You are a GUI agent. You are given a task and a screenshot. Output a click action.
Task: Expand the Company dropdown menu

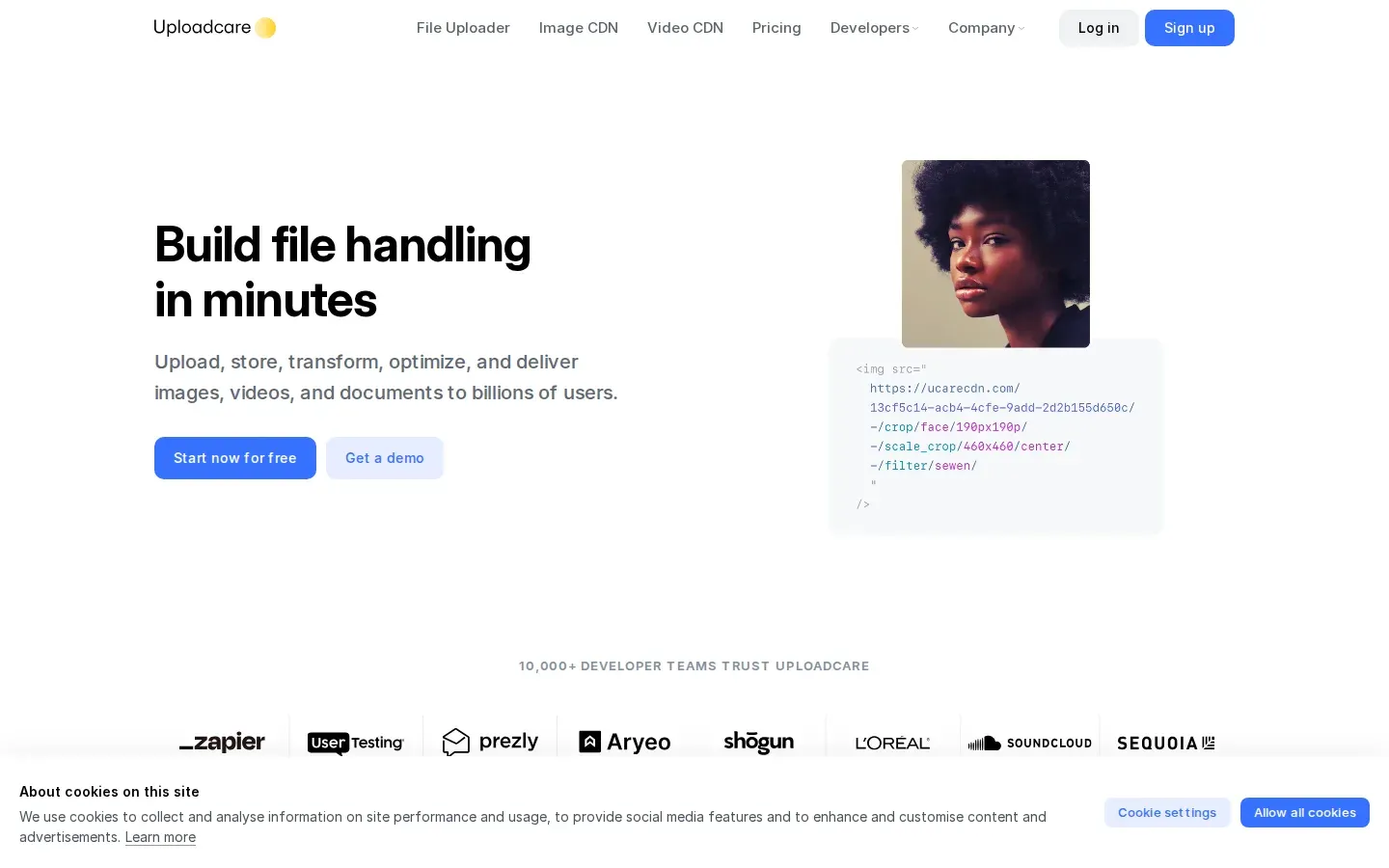point(987,28)
